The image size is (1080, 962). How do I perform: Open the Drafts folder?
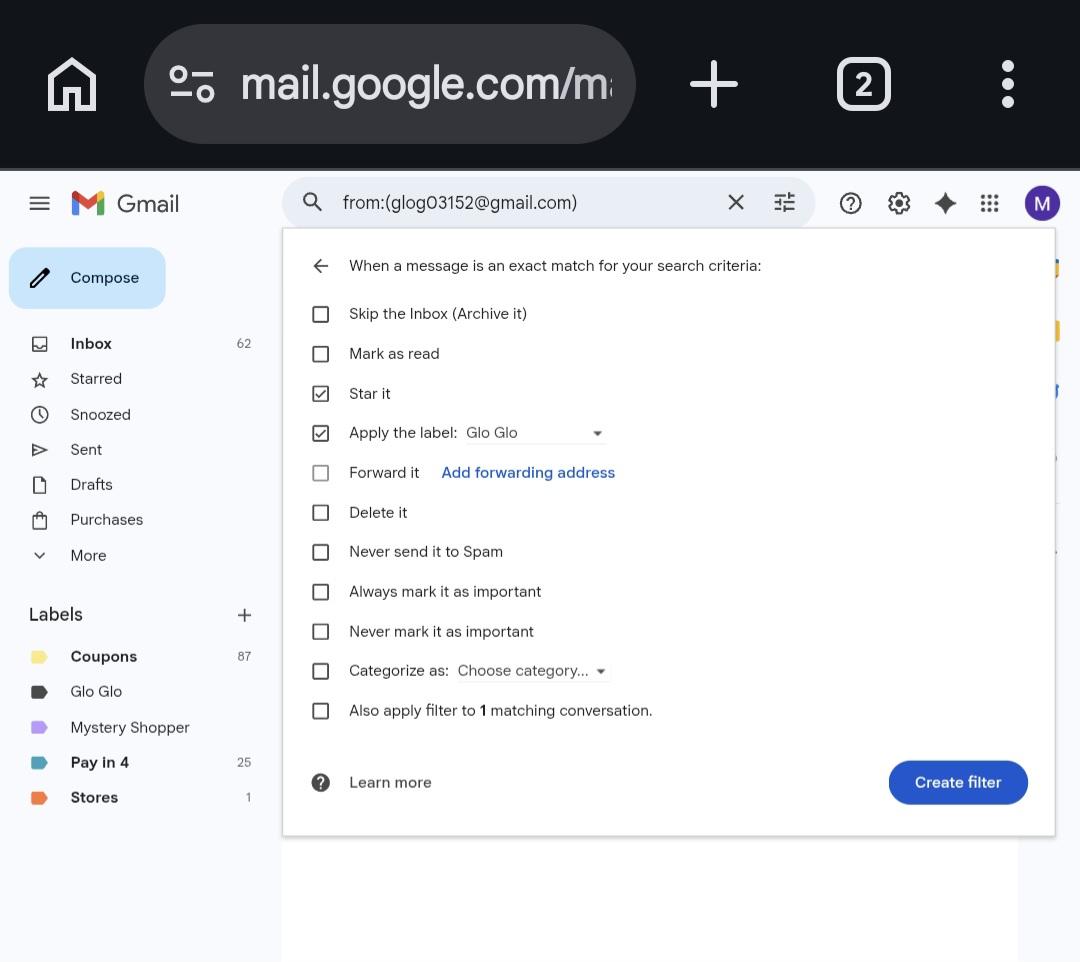click(91, 485)
